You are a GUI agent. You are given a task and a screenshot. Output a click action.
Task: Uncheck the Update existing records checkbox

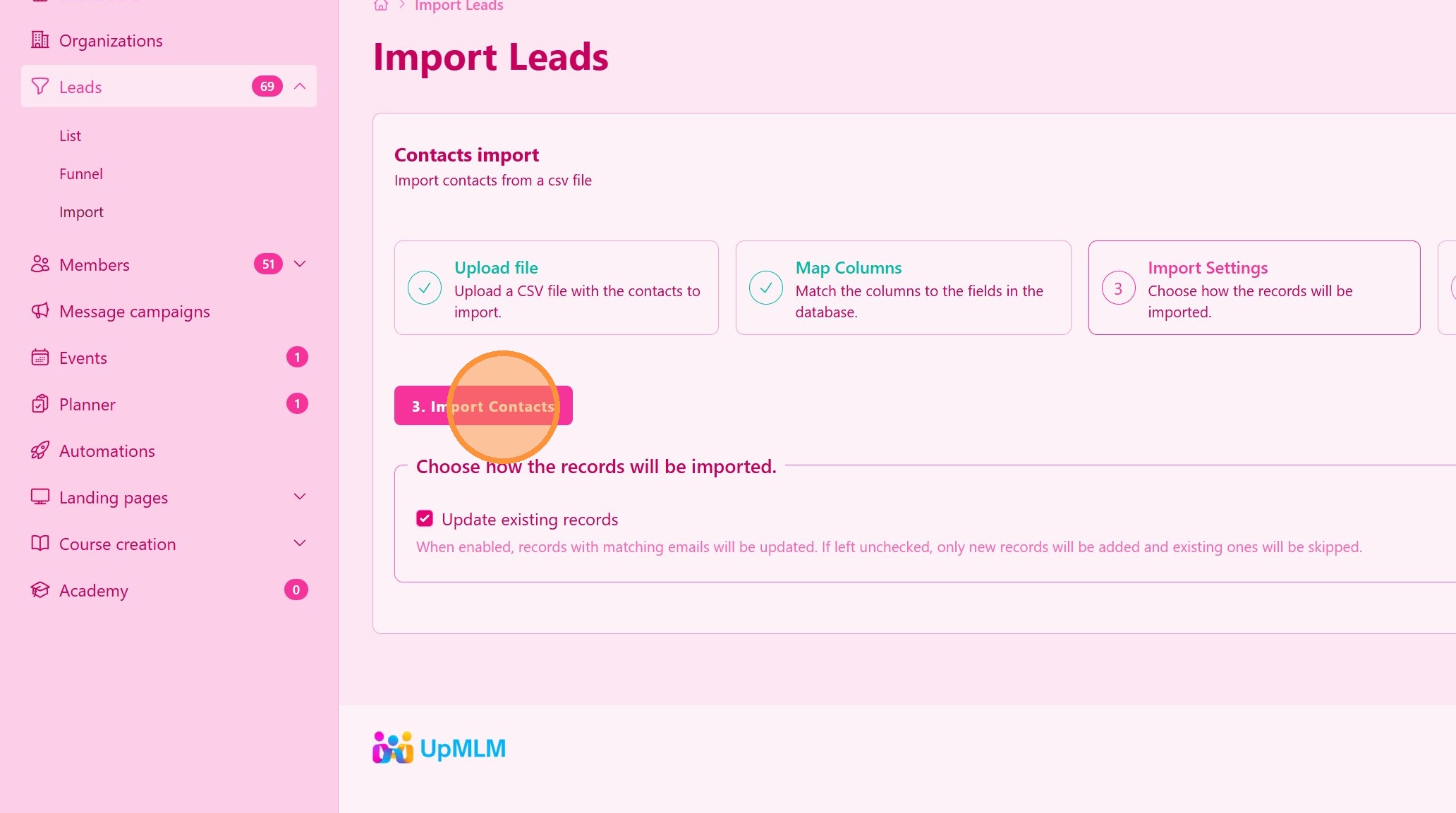[425, 519]
